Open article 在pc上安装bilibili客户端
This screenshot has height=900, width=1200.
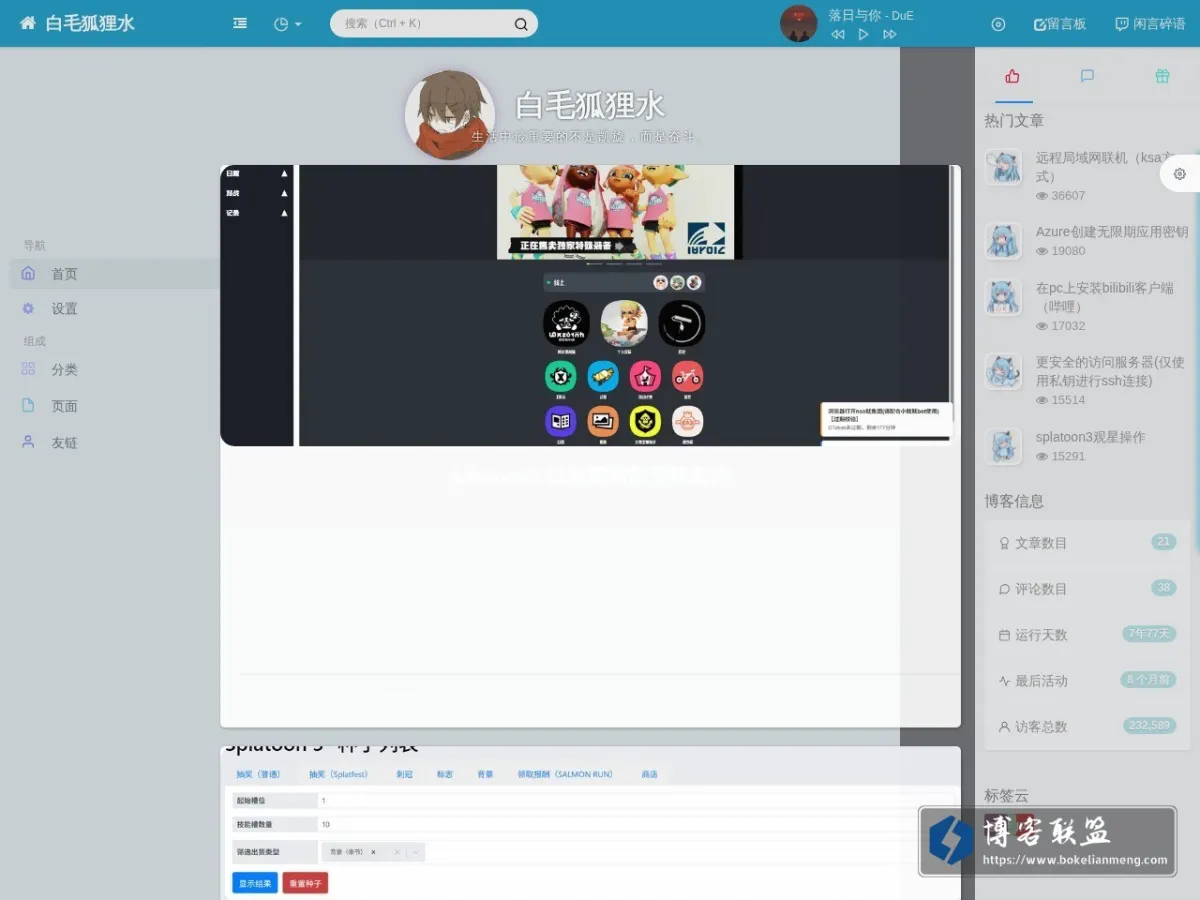click(1105, 296)
